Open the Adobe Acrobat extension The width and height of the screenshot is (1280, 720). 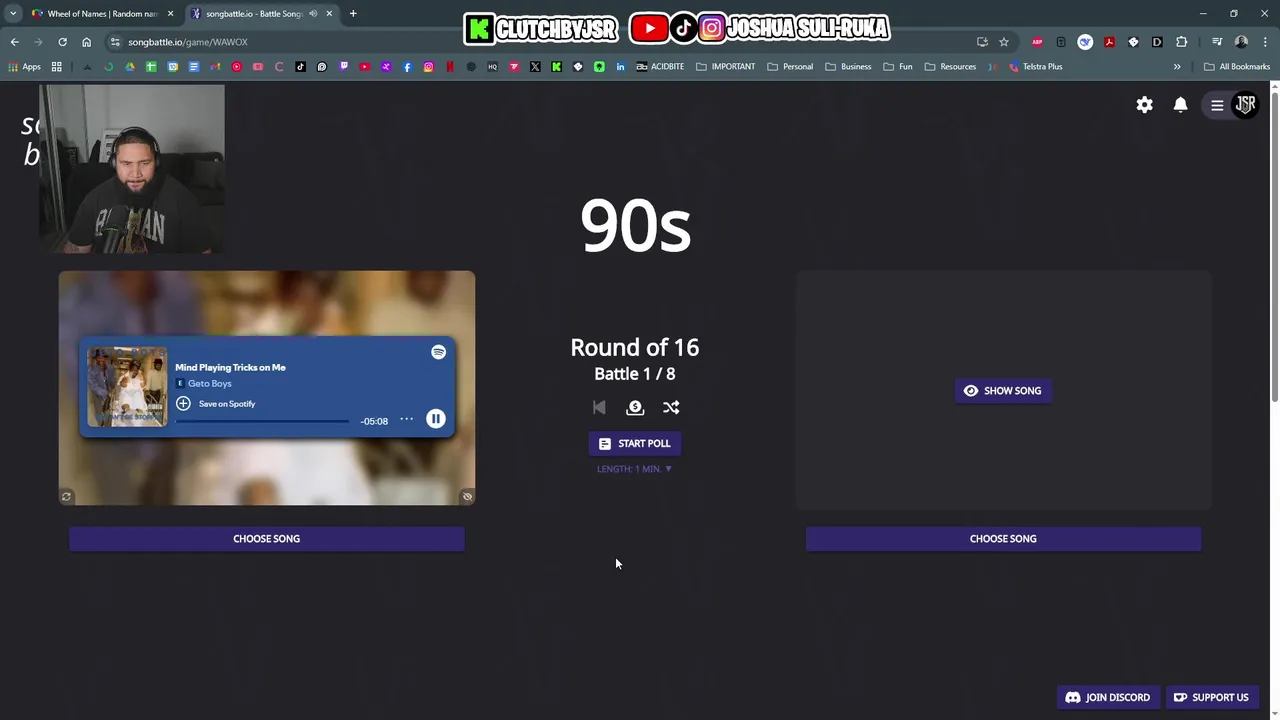pos(1109,42)
